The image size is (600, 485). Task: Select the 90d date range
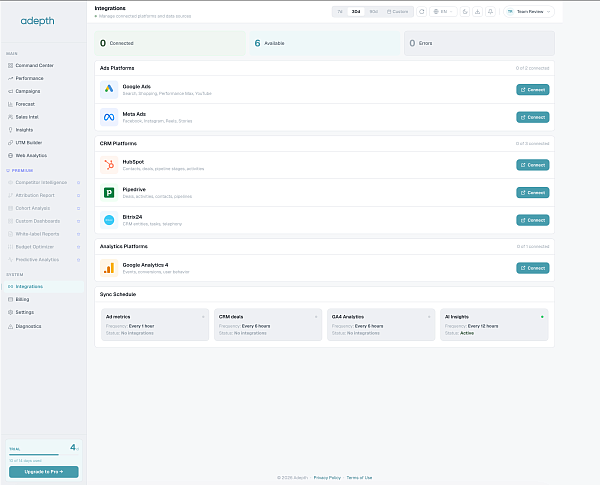[373, 12]
